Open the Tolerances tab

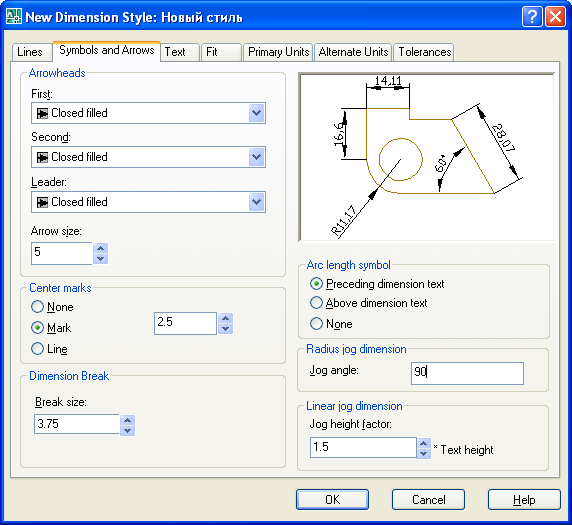tap(425, 52)
